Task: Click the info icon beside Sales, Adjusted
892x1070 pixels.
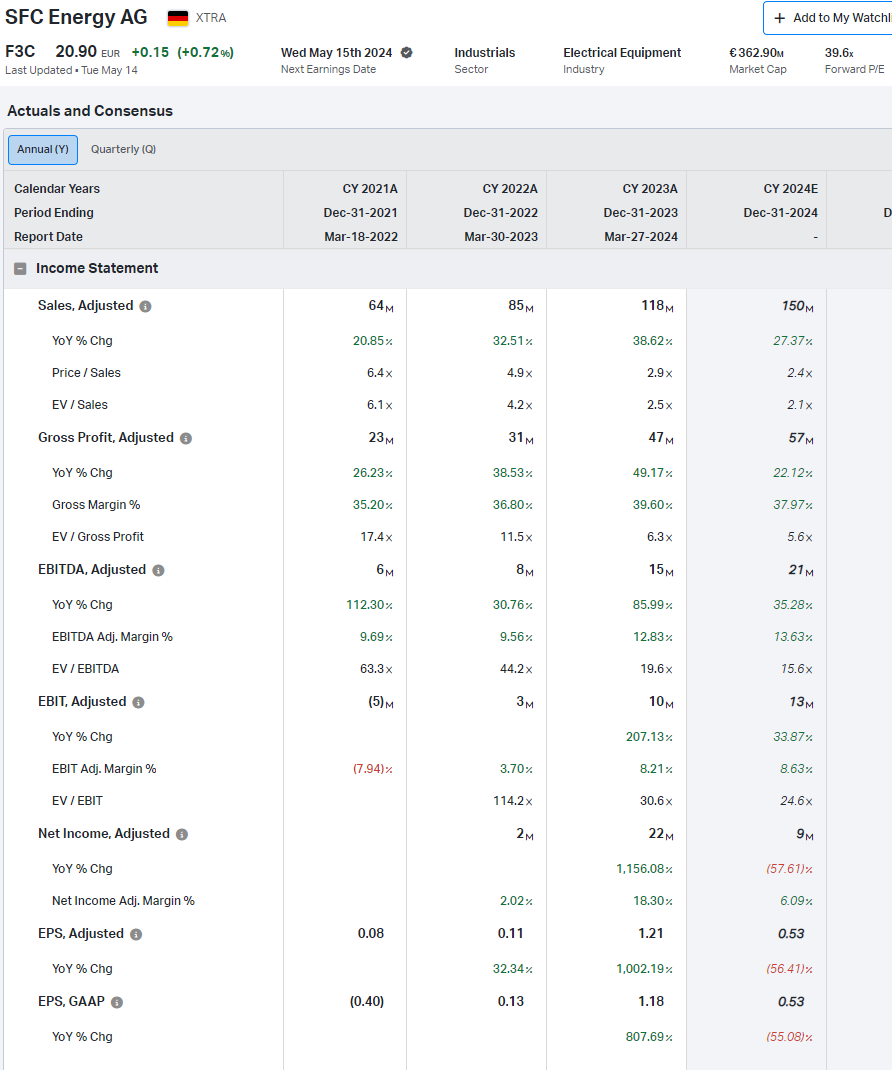Action: [145, 306]
